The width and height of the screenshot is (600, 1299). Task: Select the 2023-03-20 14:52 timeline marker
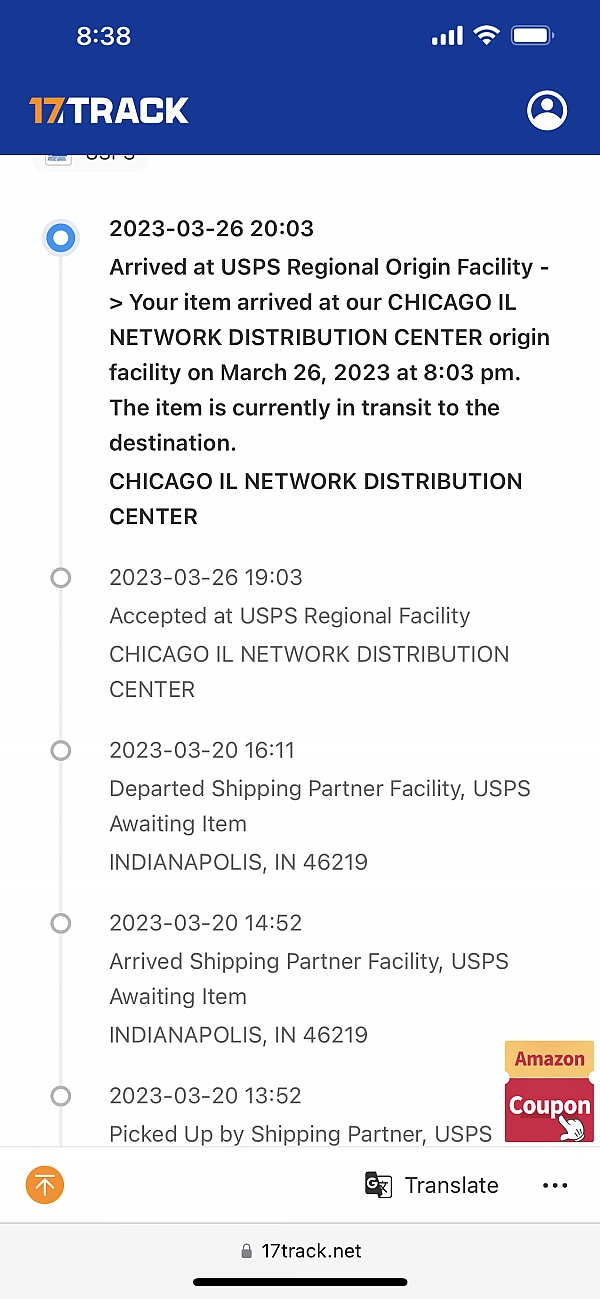pyautogui.click(x=61, y=923)
